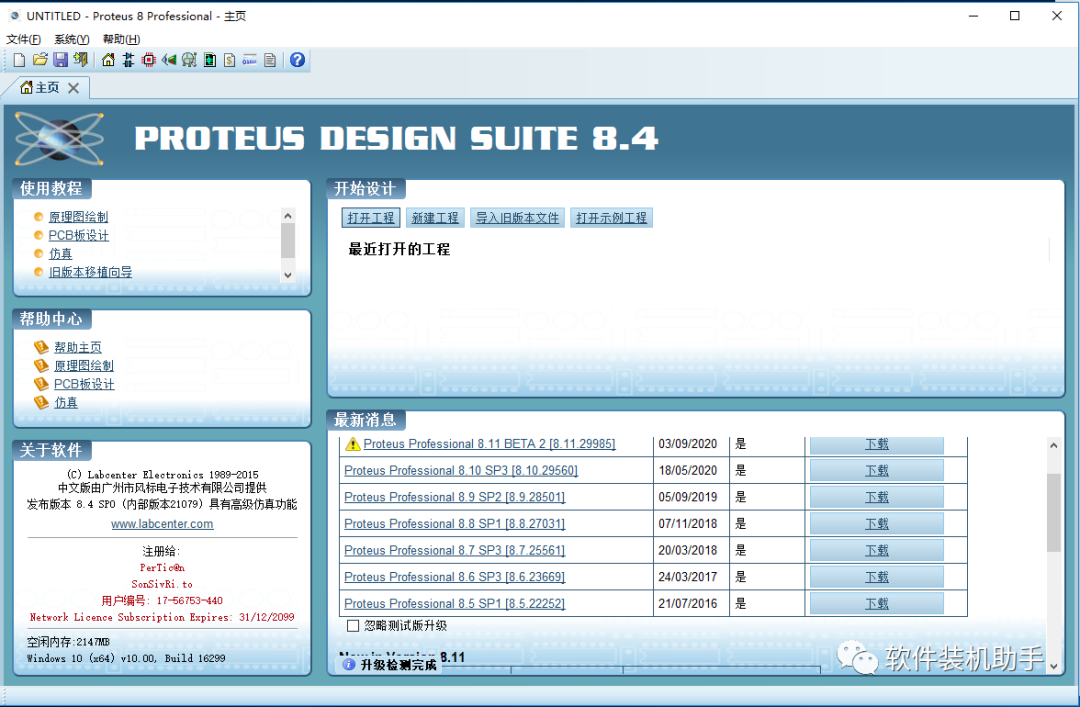Open the 旧版本移植向导 tutorial link
This screenshot has height=707, width=1080.
coord(90,272)
